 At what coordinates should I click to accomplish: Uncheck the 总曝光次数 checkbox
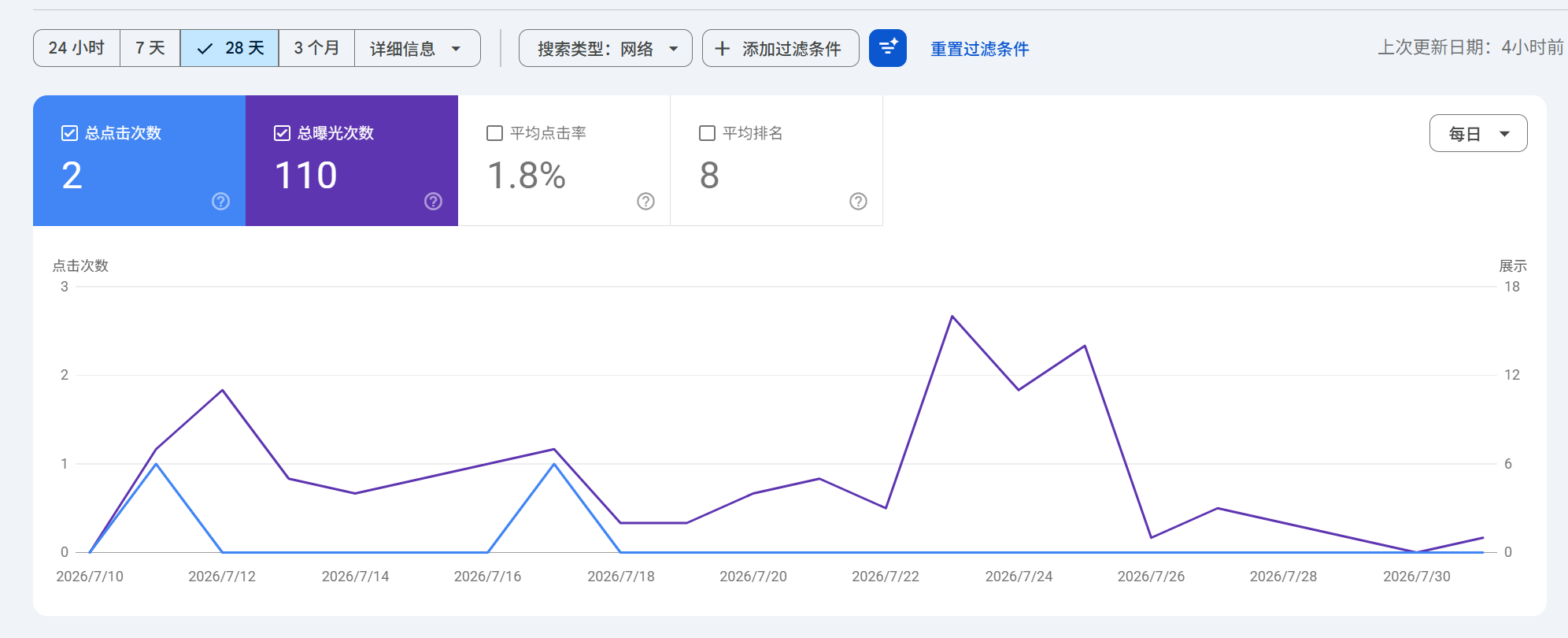coord(282,133)
